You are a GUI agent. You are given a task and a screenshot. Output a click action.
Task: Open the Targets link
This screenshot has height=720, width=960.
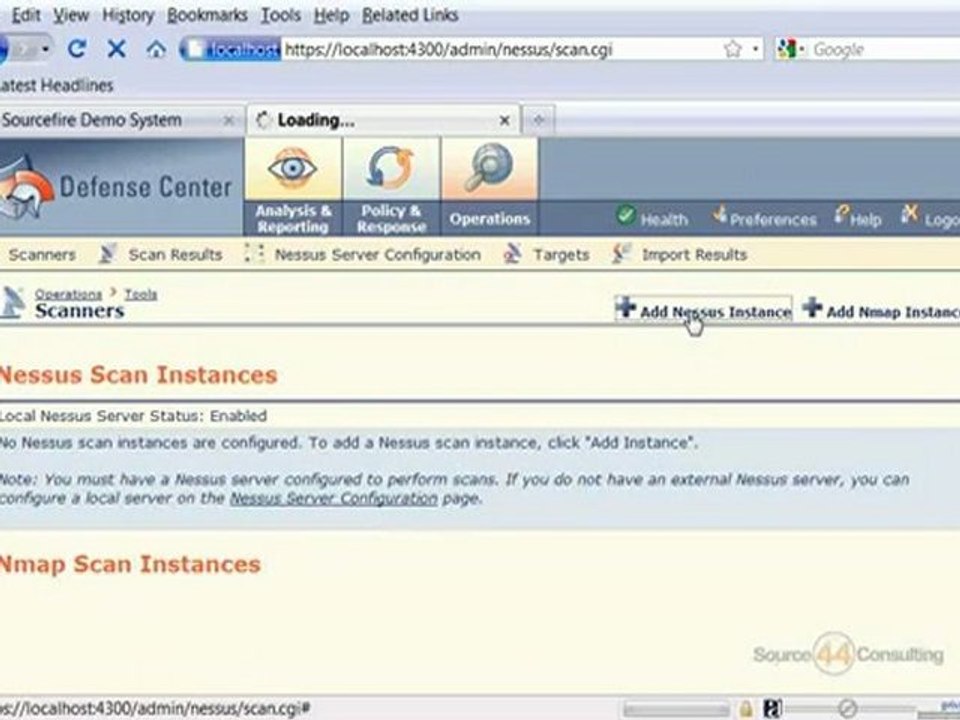coord(561,255)
